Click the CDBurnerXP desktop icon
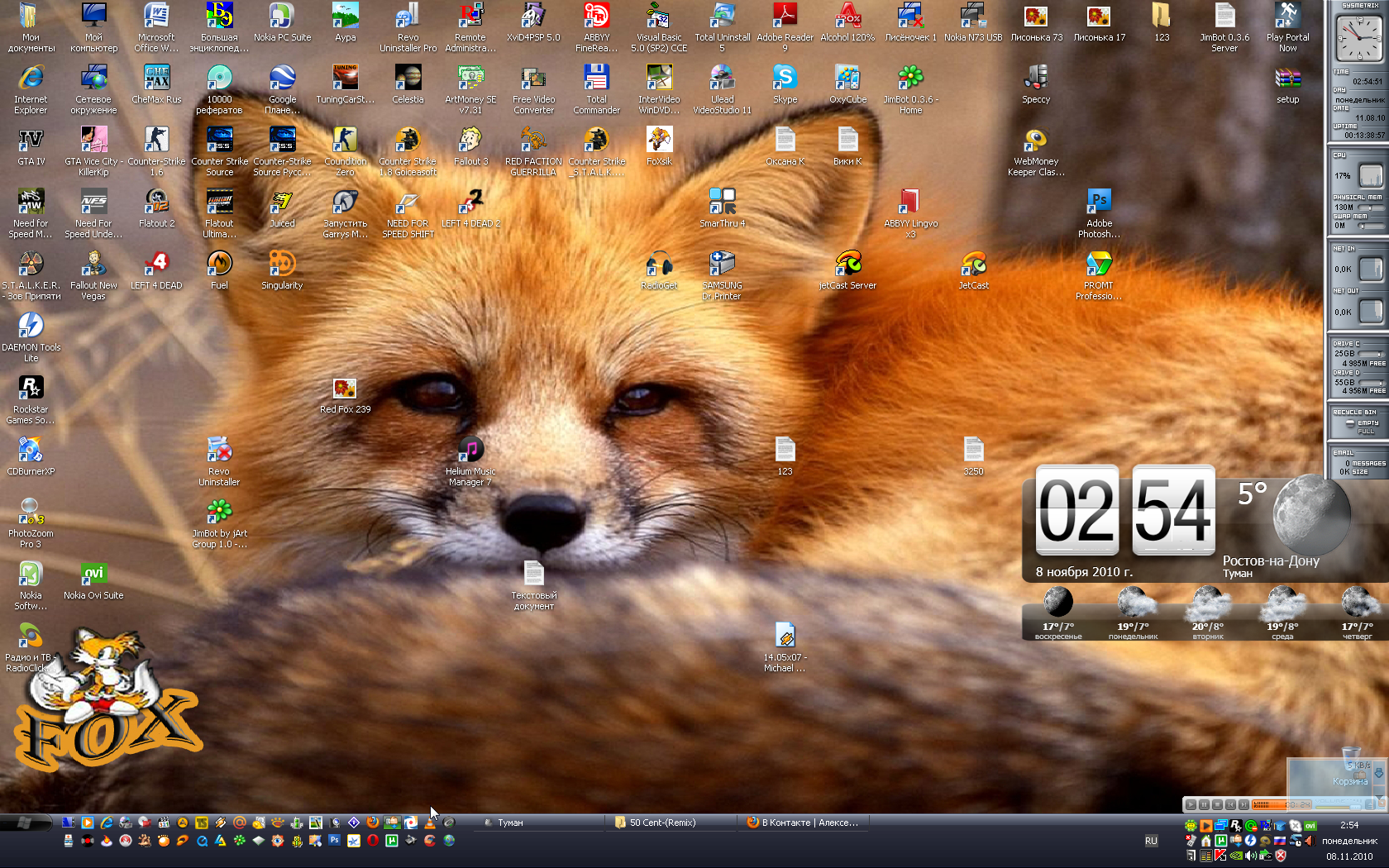 [31, 451]
